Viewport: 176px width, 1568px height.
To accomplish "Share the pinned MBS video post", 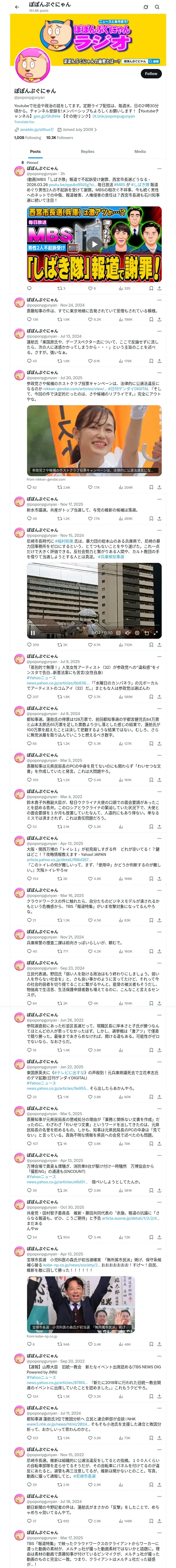I will 159,288.
